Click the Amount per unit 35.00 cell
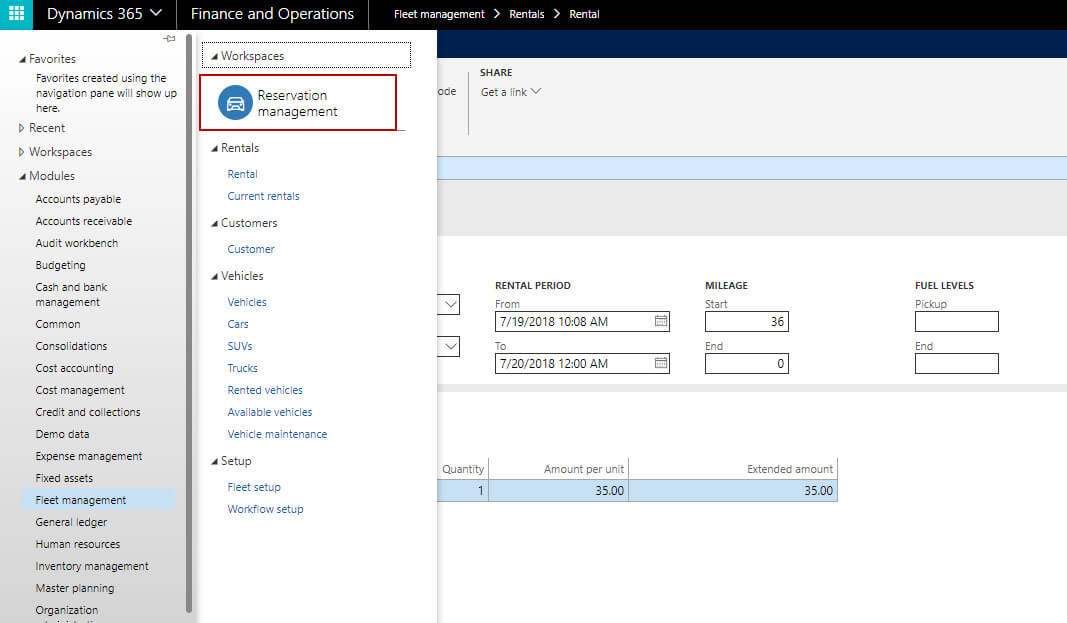 (x=559, y=490)
